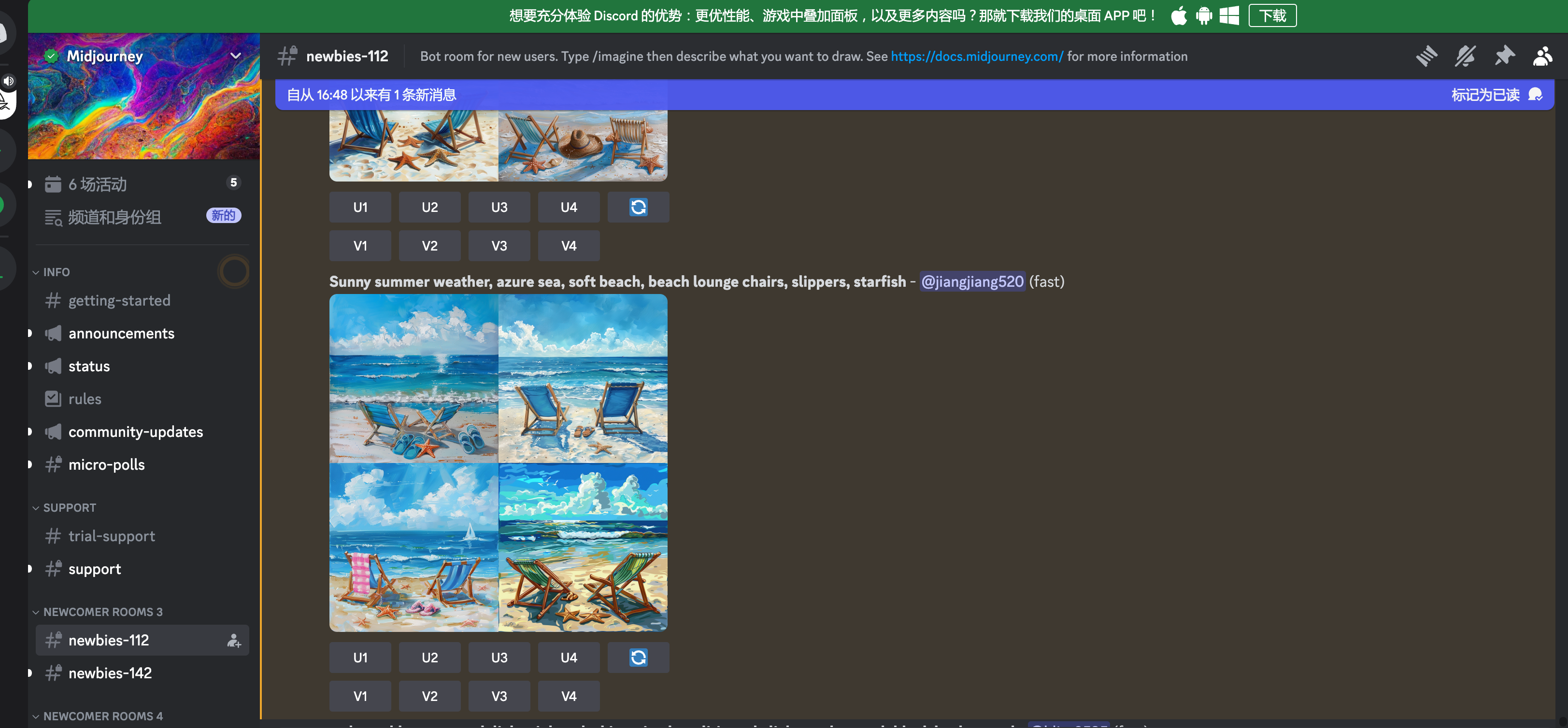The image size is (1568, 728).
Task: Click U2 button under upper image grid
Action: click(430, 208)
